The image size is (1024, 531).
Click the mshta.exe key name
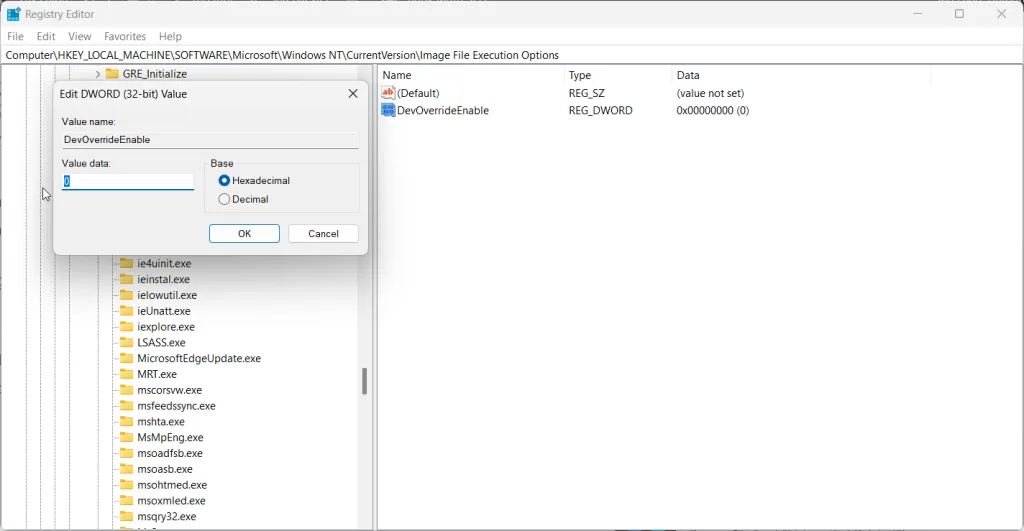click(x=161, y=422)
